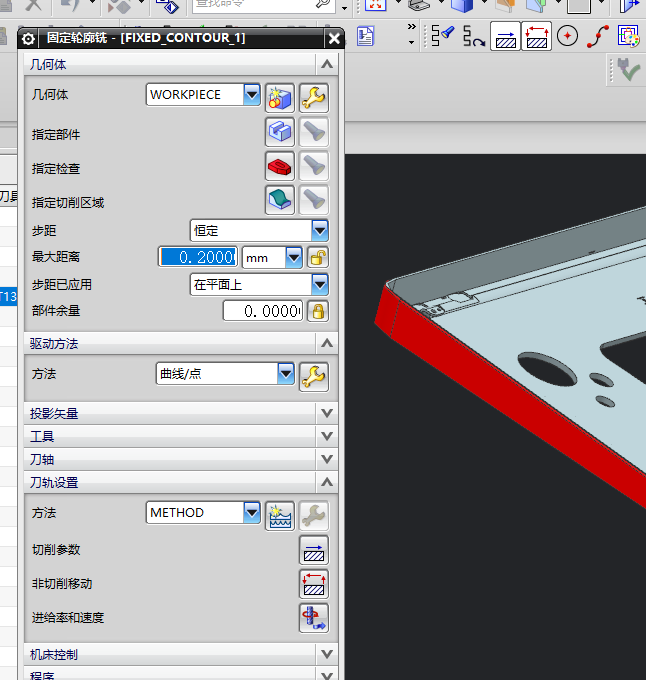
Task: Click the specify cut area (指定切削区域) icon
Action: point(280,200)
